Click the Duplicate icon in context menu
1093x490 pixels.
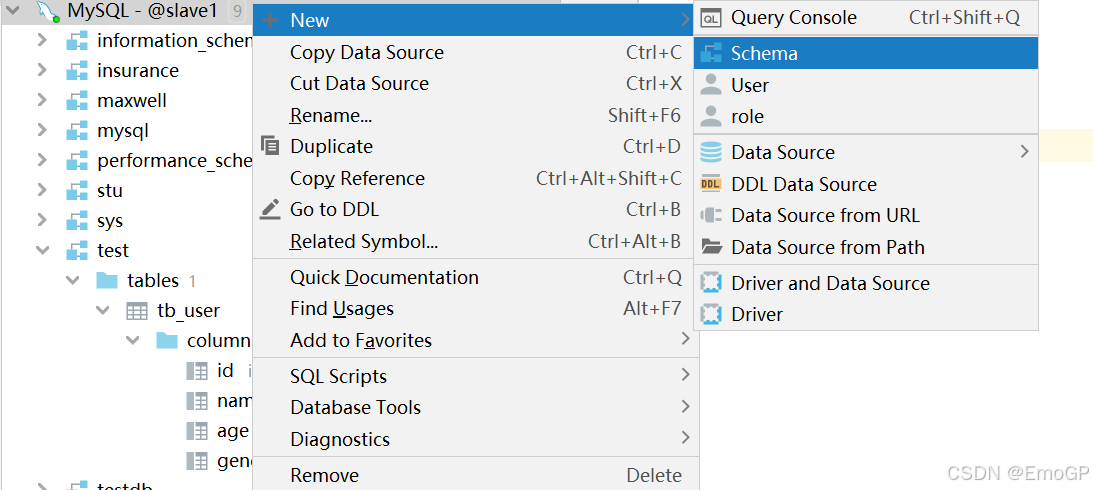[x=270, y=146]
